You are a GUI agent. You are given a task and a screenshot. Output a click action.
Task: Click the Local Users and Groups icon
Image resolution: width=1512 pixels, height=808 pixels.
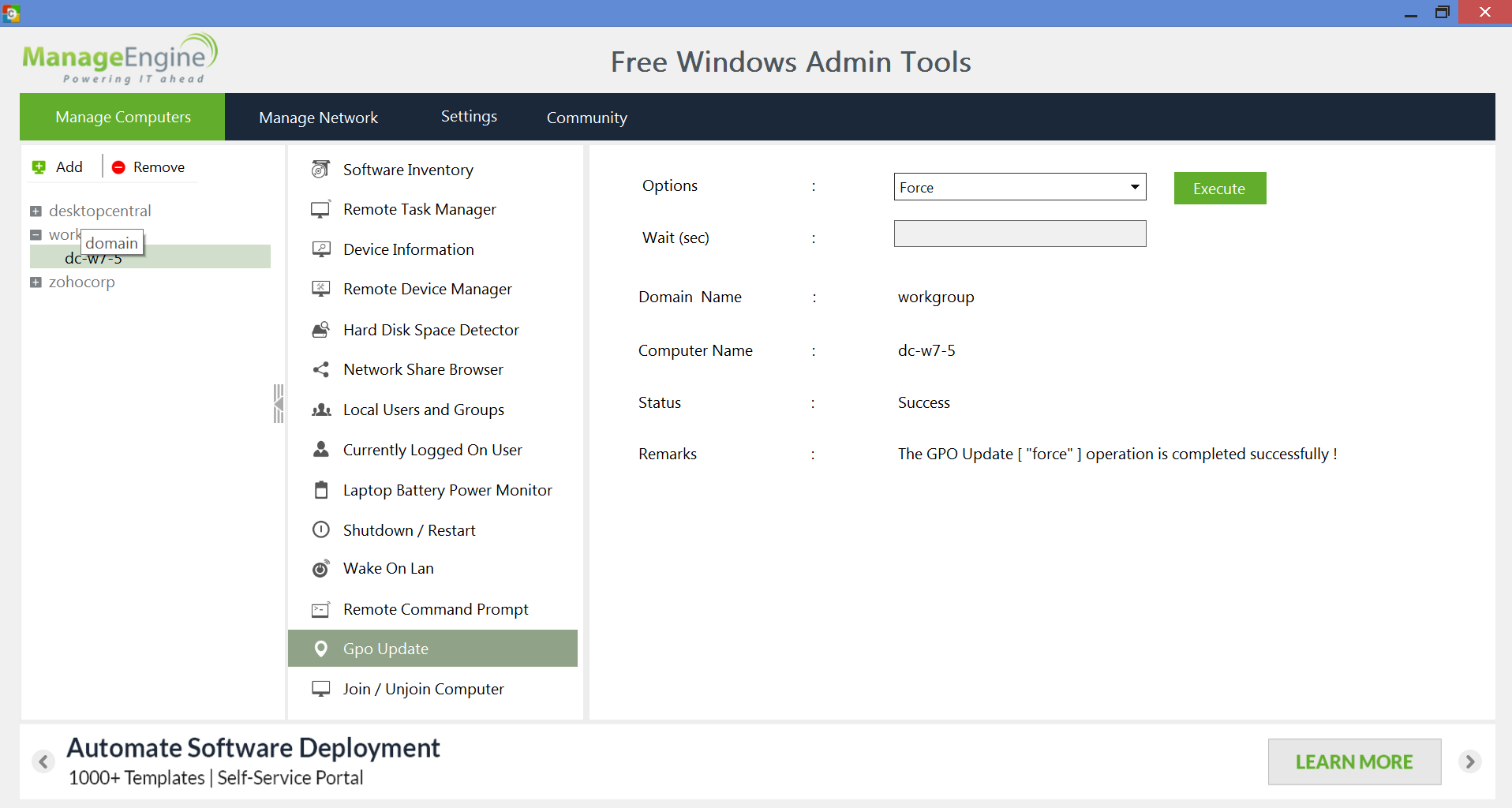pyautogui.click(x=321, y=410)
